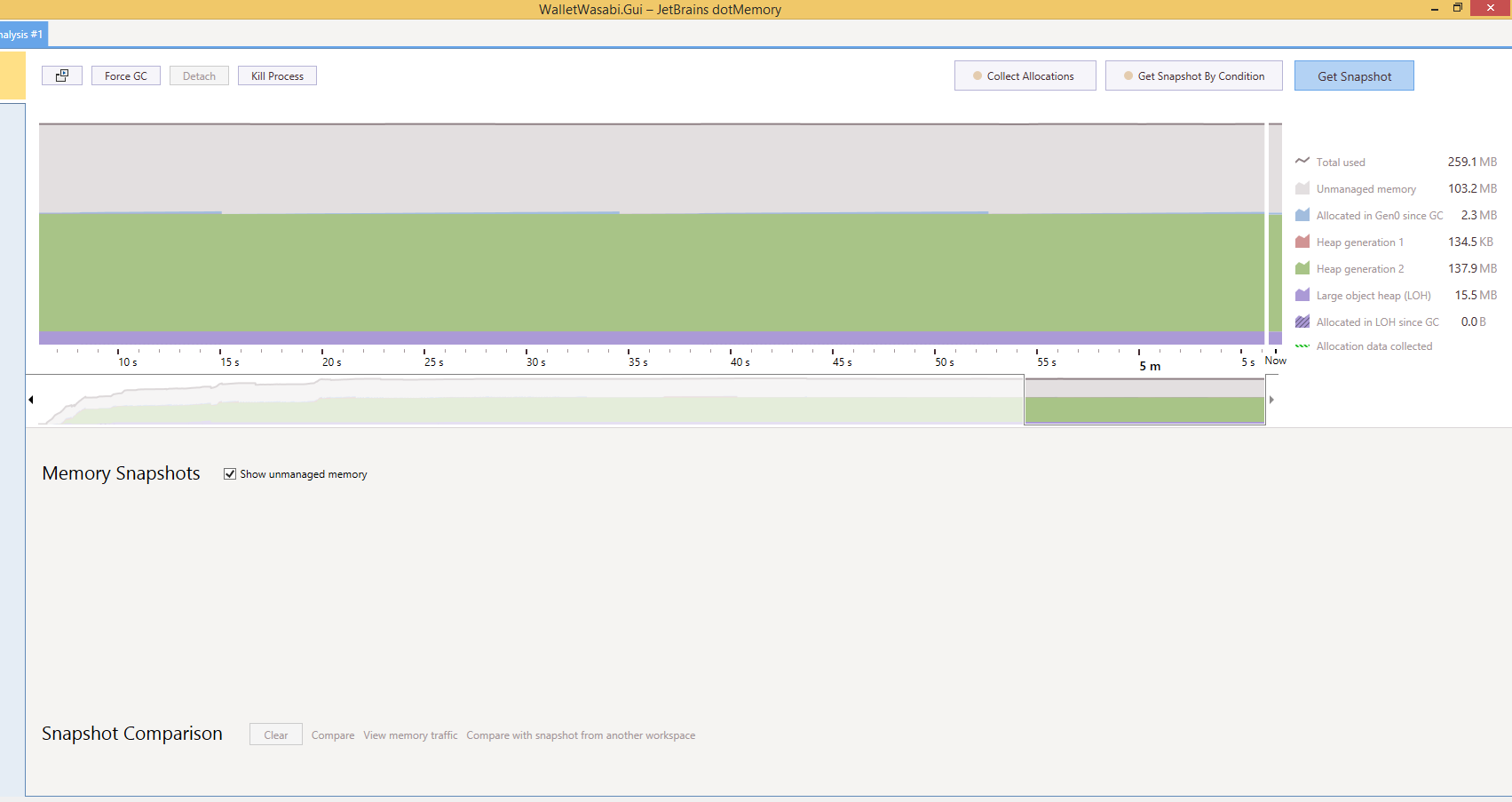The height and width of the screenshot is (802, 1512).
Task: Toggle Unmanaged memory legend swatch
Action: coord(1302,188)
